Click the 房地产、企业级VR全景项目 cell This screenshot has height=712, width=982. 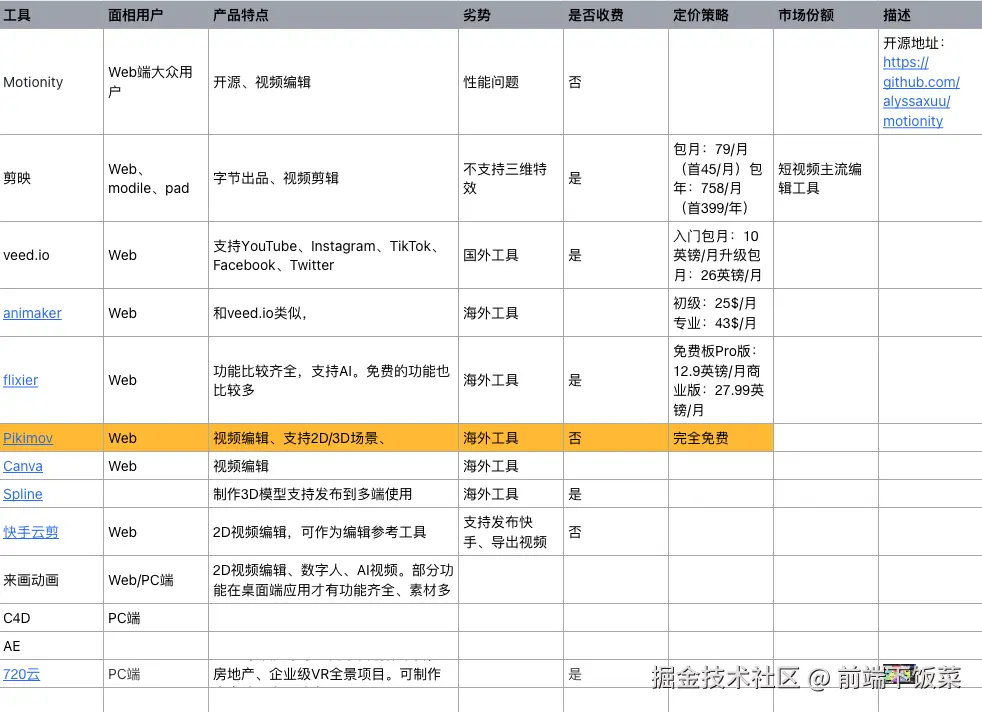tap(333, 674)
